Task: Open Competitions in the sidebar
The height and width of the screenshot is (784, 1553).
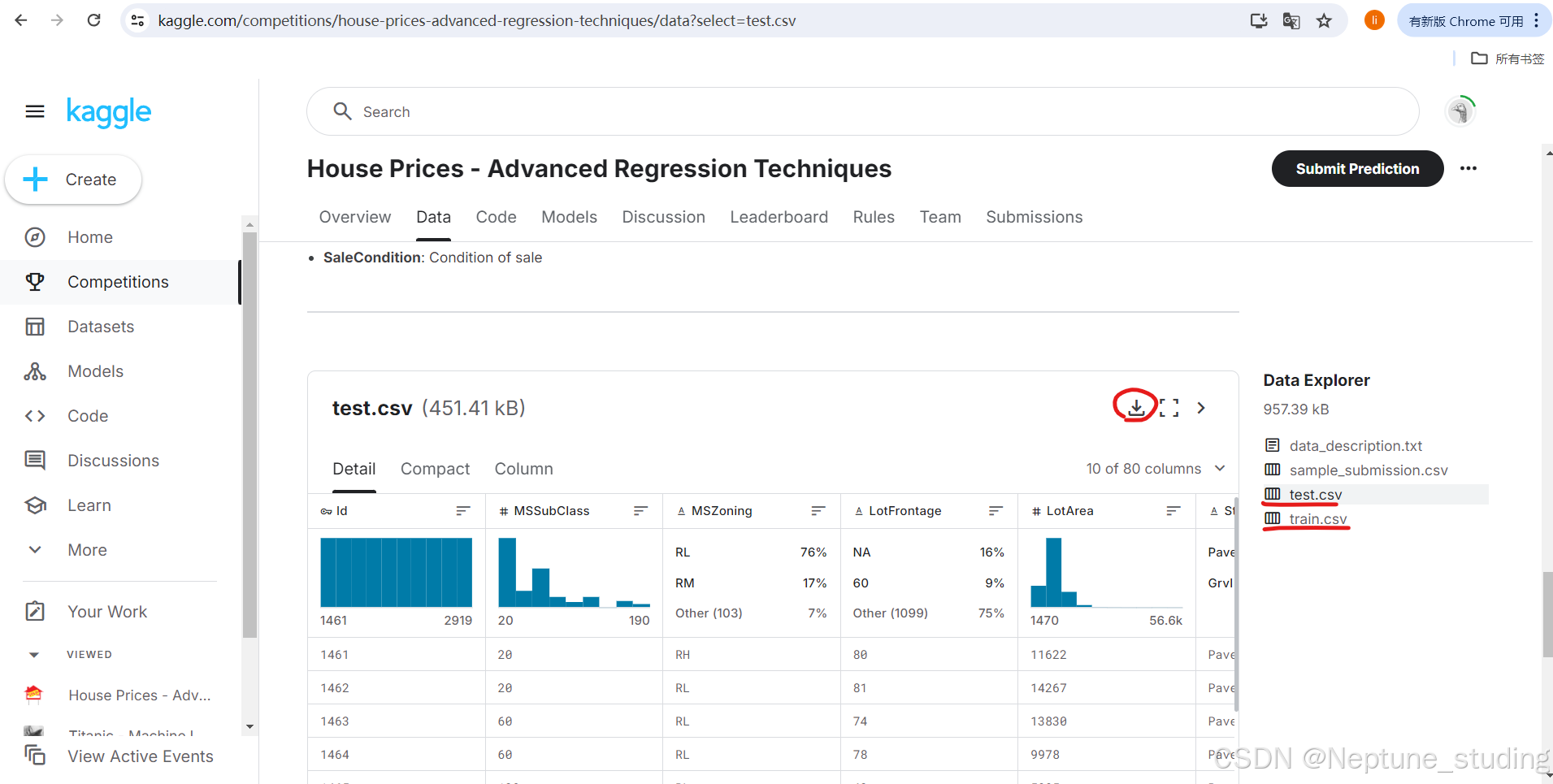Action: tap(119, 282)
